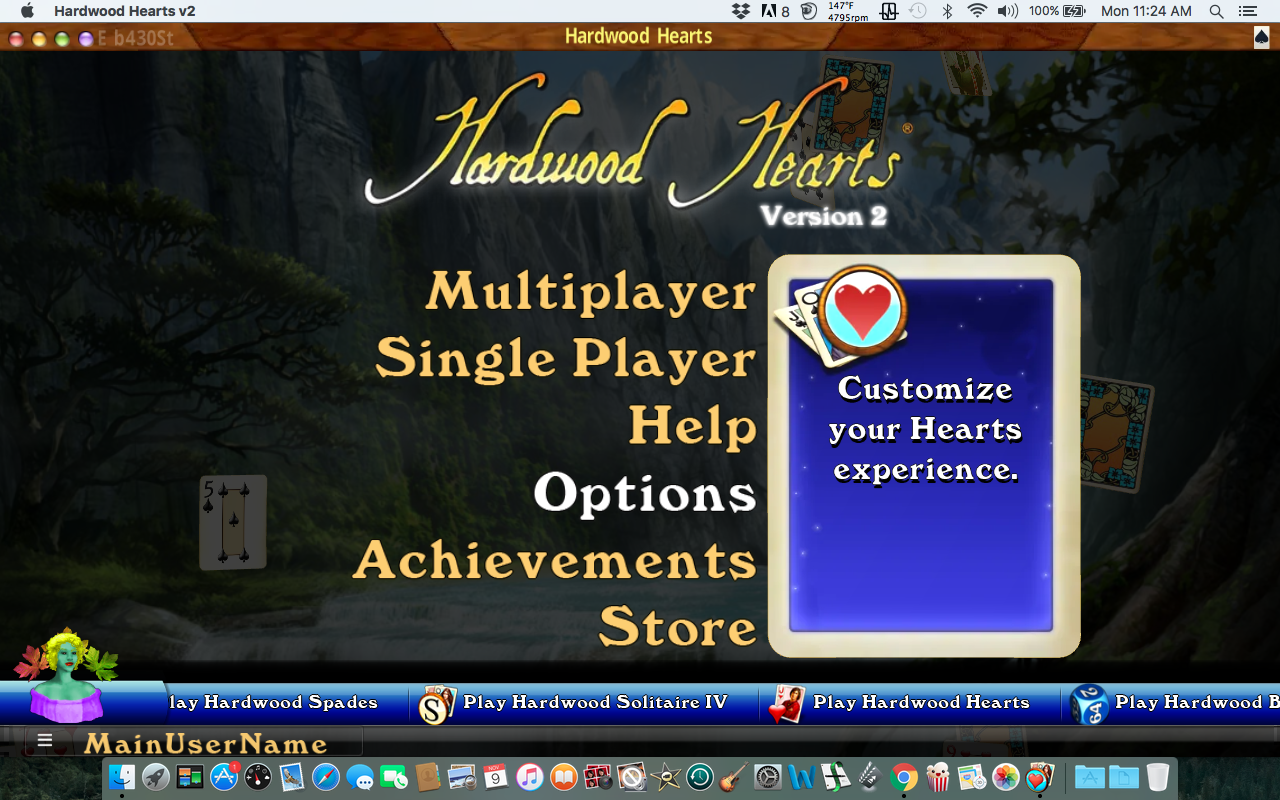1280x800 pixels.
Task: Open Photos from the Dock
Action: point(1005,777)
